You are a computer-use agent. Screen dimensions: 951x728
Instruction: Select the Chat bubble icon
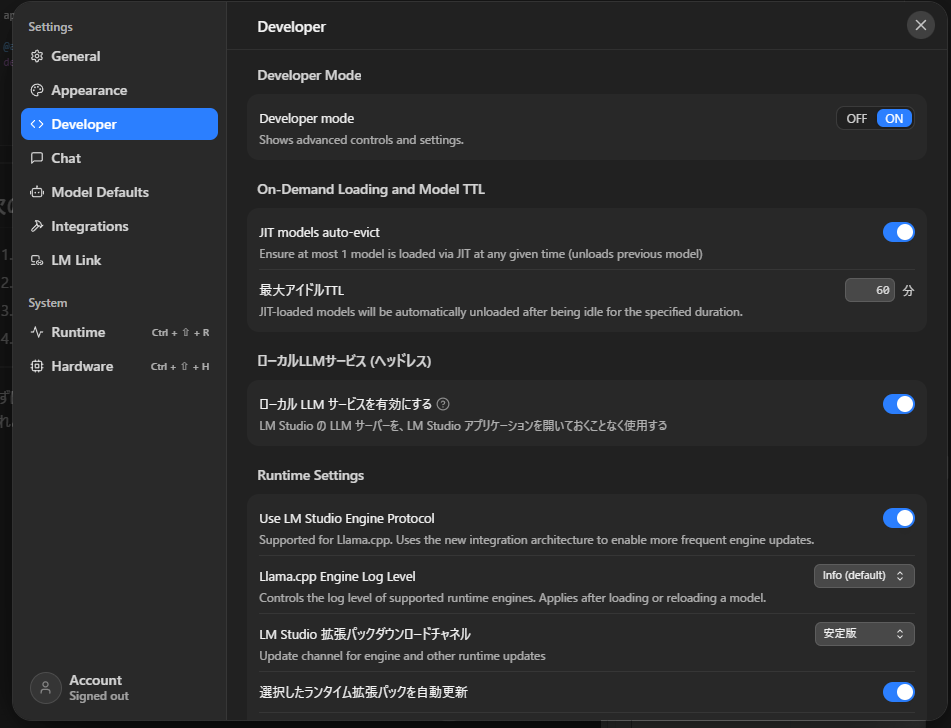(x=37, y=158)
